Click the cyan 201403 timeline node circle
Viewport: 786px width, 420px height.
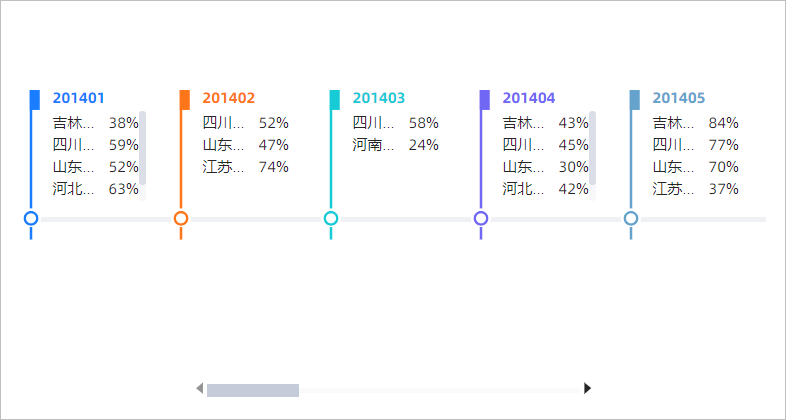[331, 218]
